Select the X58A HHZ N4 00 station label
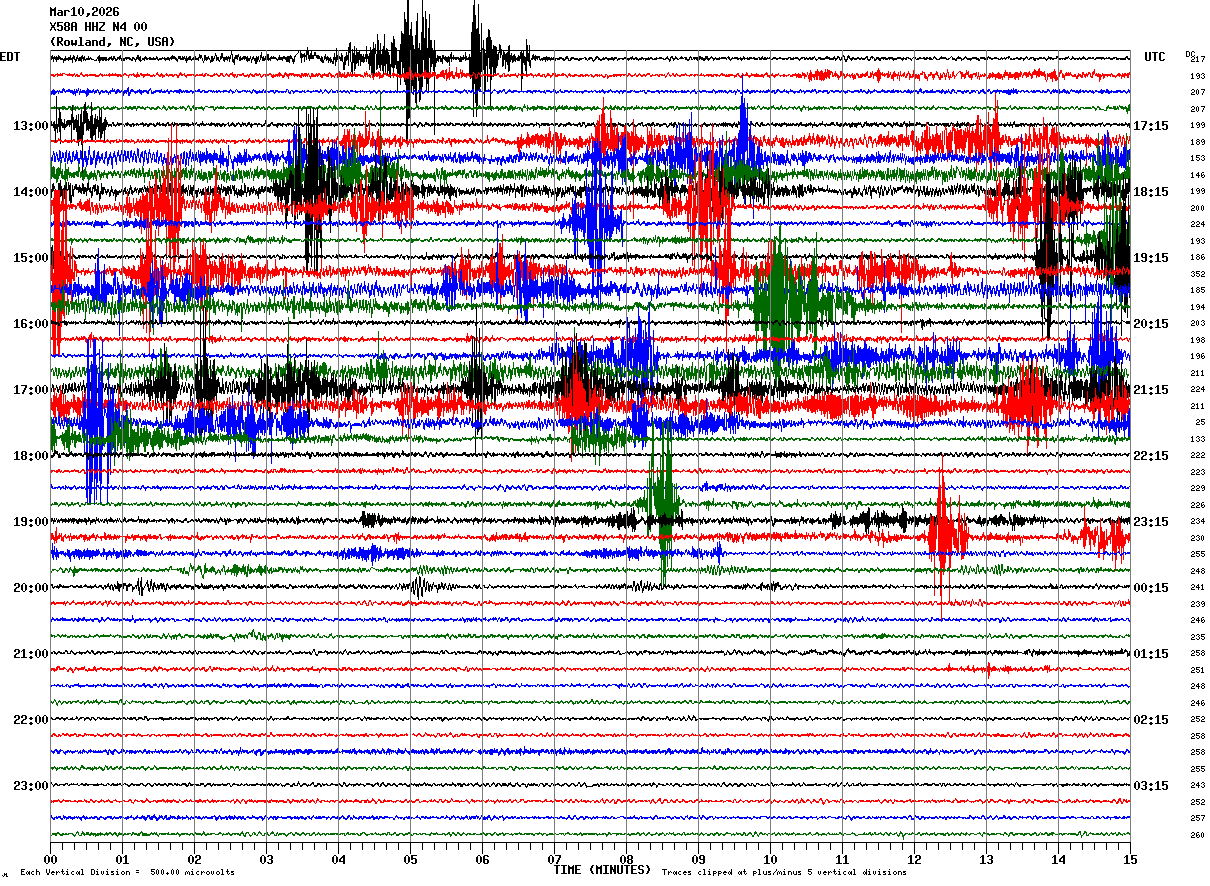 (x=98, y=27)
